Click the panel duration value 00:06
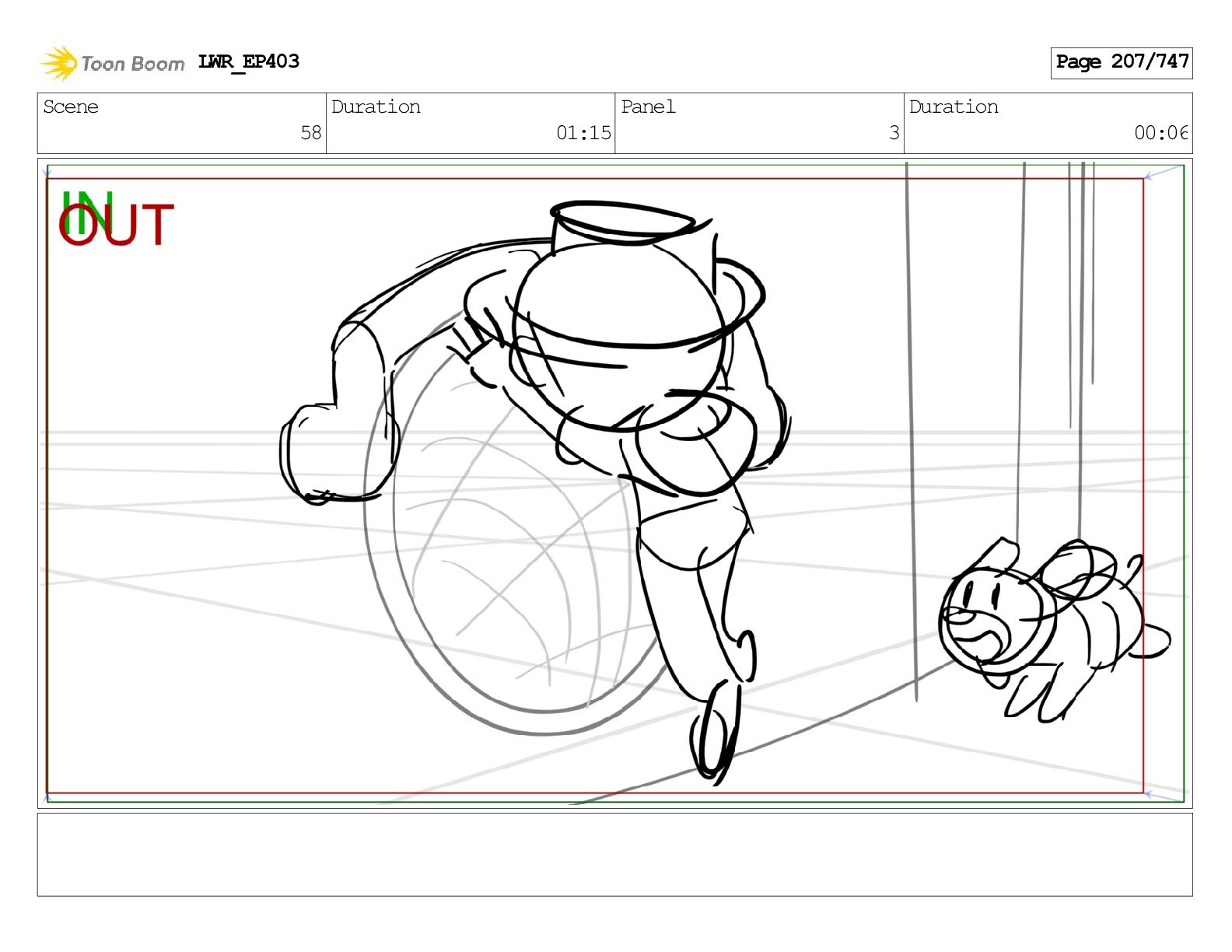The image size is (1232, 952). pos(1160,133)
